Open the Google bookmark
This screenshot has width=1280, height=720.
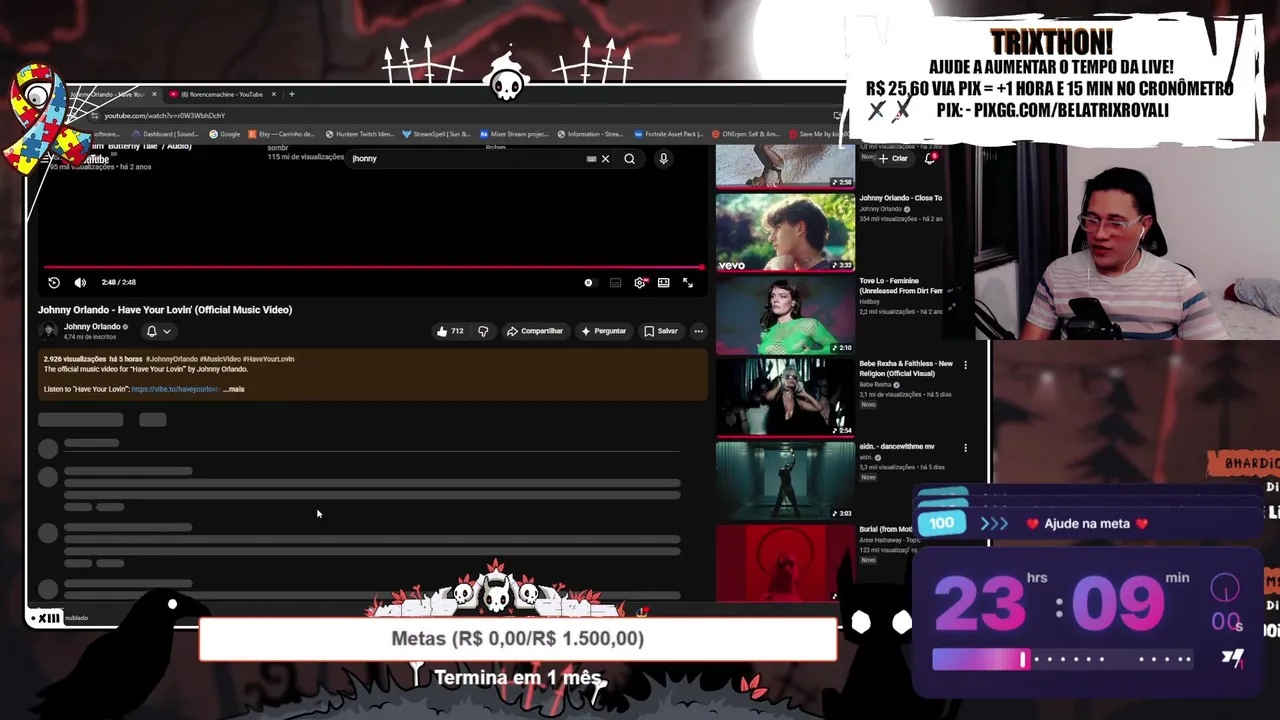click(x=225, y=134)
